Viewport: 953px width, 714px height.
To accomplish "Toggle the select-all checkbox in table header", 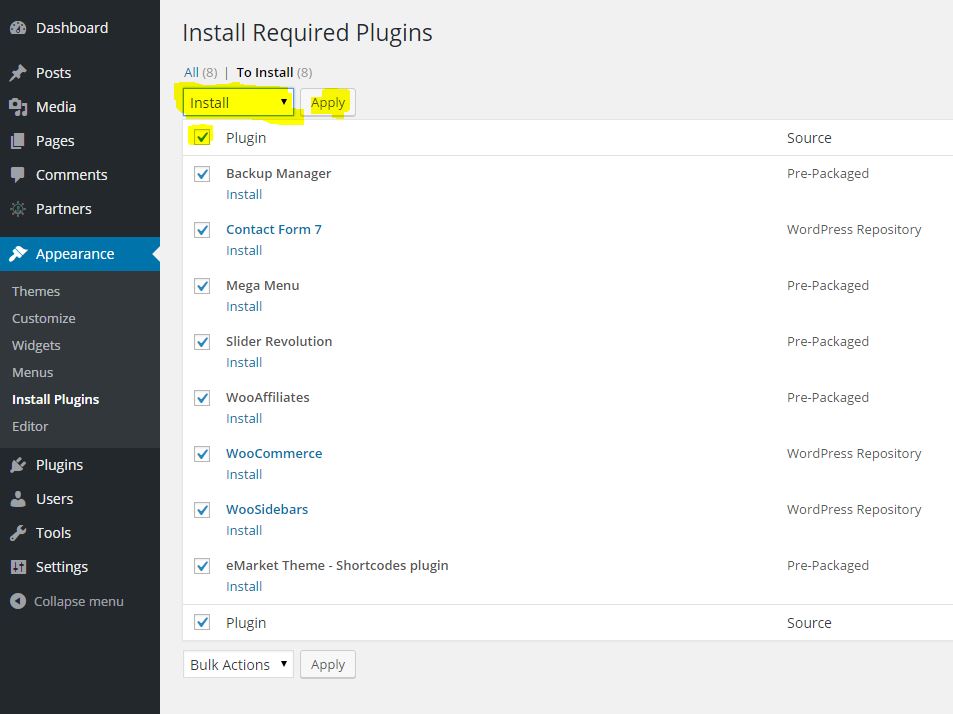I will click(202, 137).
